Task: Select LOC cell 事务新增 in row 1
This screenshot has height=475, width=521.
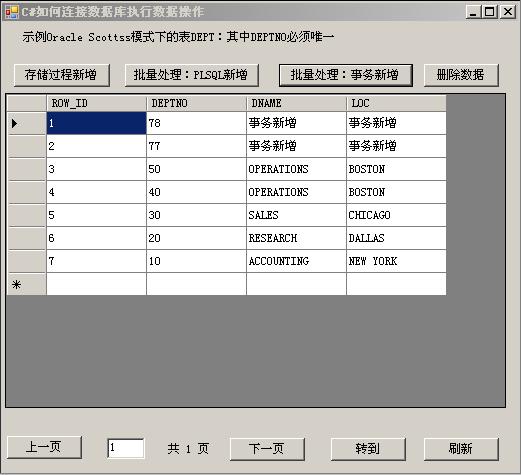Action: [396, 123]
